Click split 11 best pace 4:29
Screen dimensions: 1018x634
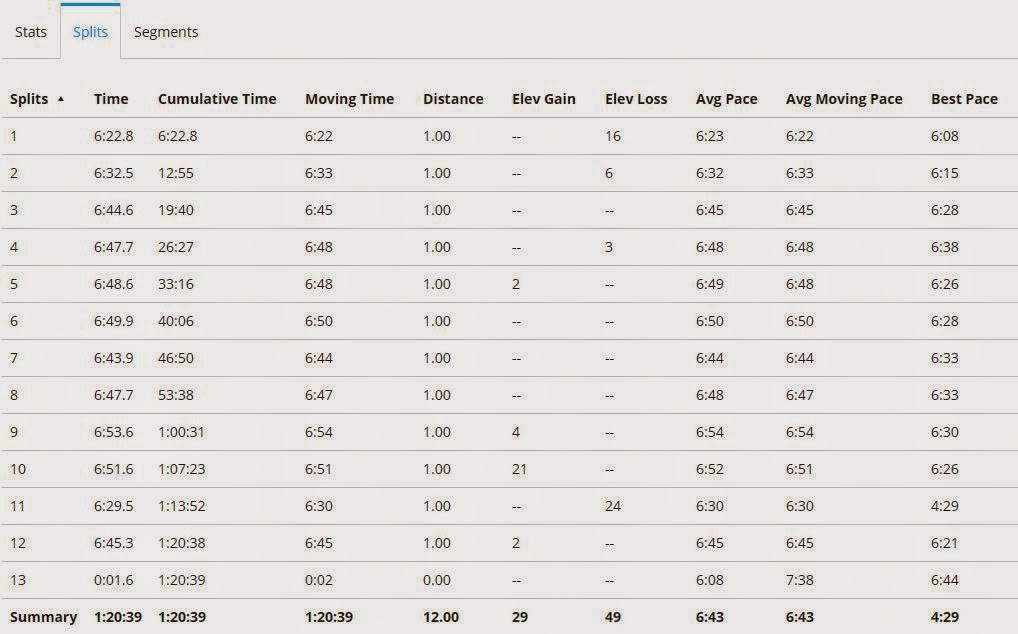pyautogui.click(x=944, y=506)
